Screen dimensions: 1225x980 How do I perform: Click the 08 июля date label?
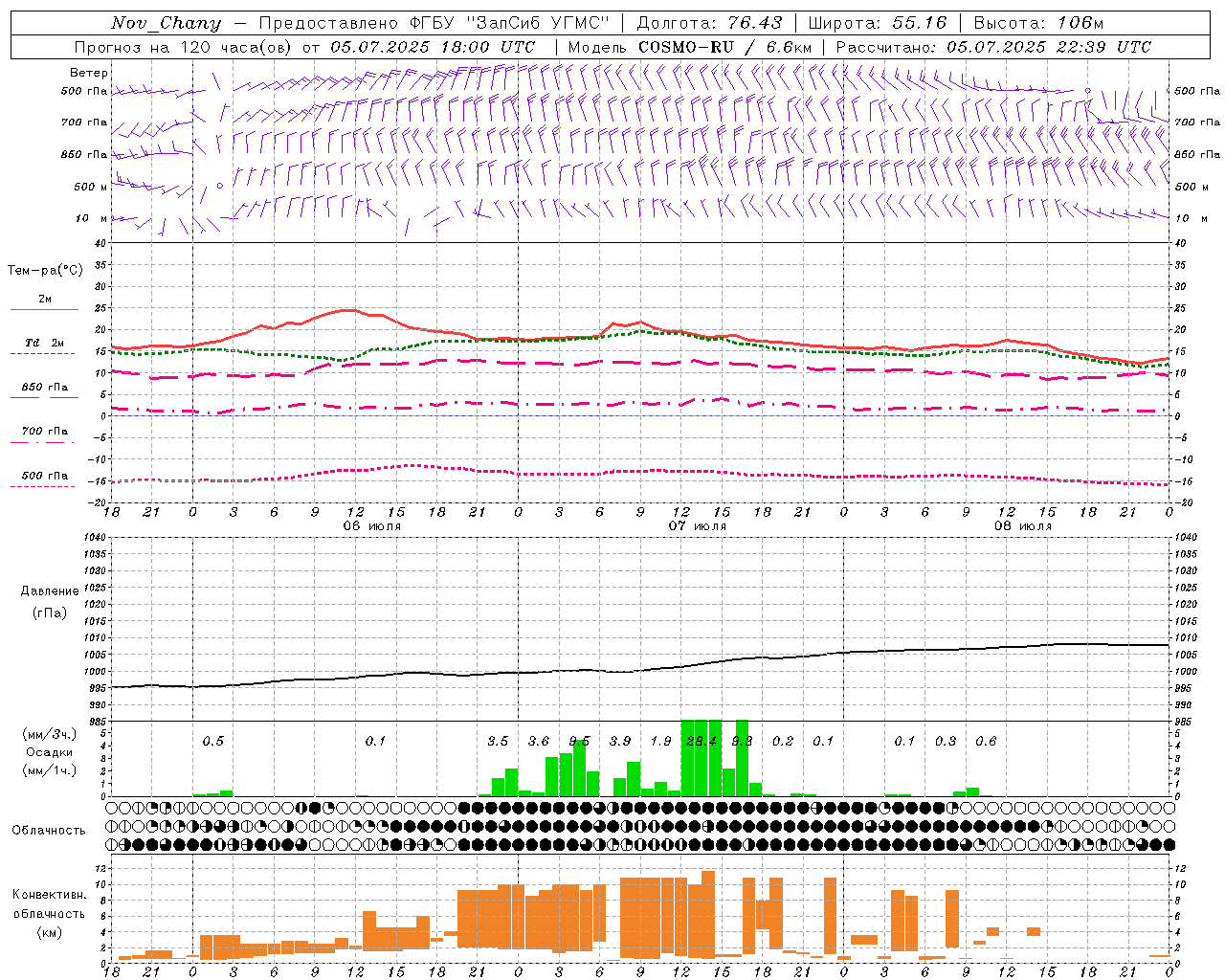1022,526
